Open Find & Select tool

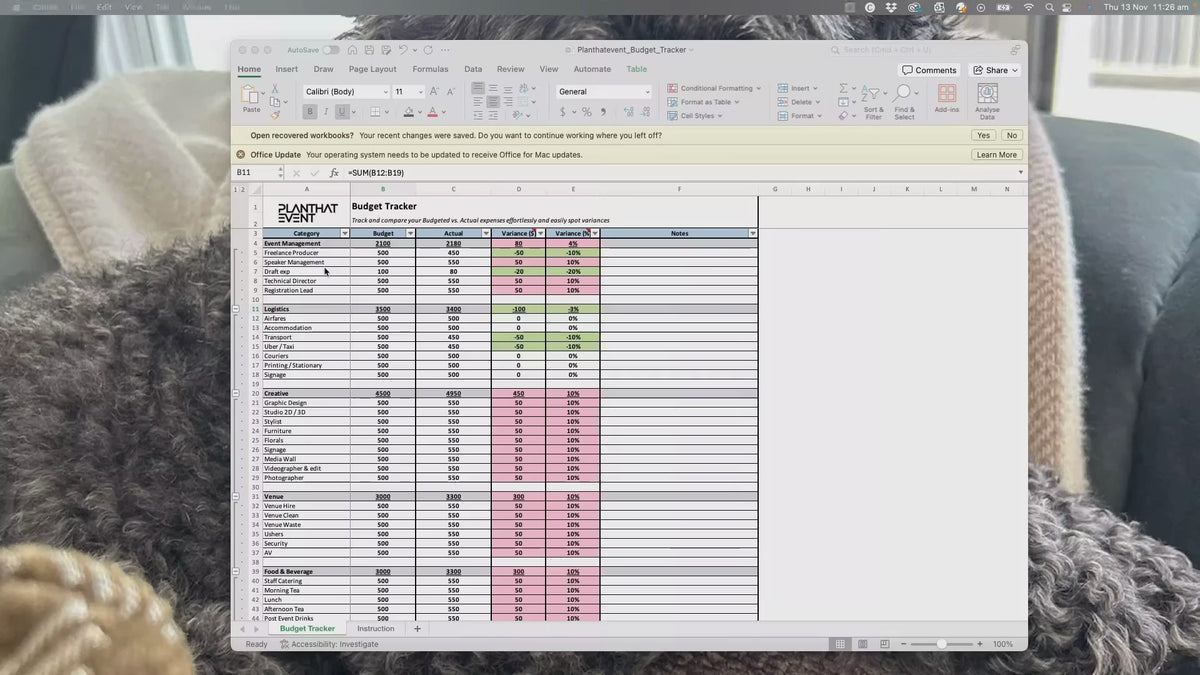[904, 102]
